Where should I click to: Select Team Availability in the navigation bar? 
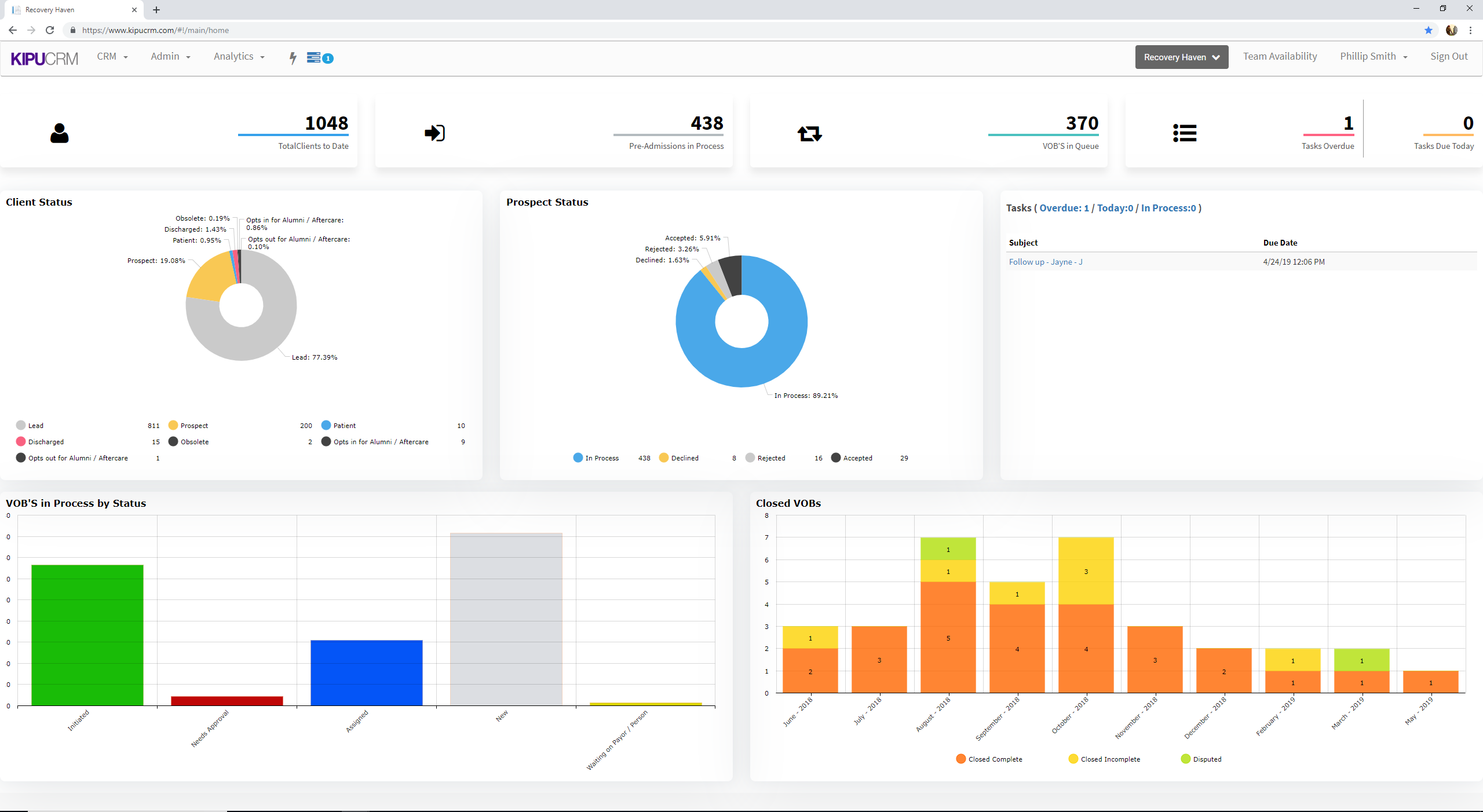[x=1280, y=56]
